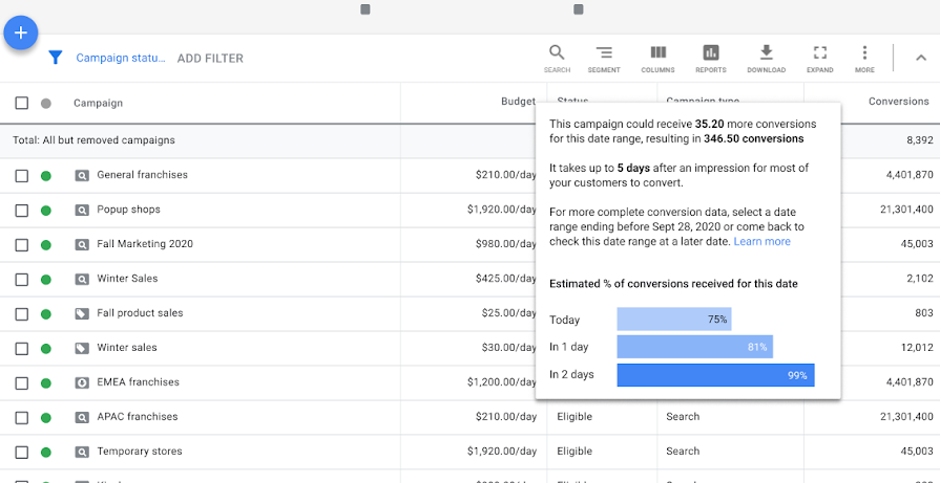The height and width of the screenshot is (483, 941).
Task: Click the 'In 2 days' 99% bar
Action: [715, 375]
